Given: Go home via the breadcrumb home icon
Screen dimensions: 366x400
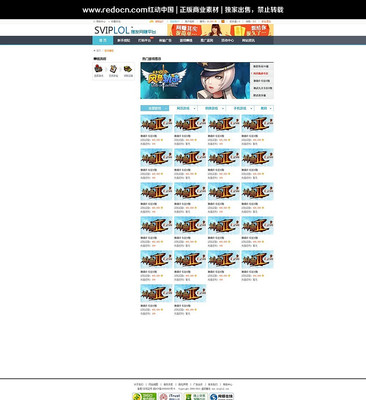Looking at the screenshot, I should point(94,51).
